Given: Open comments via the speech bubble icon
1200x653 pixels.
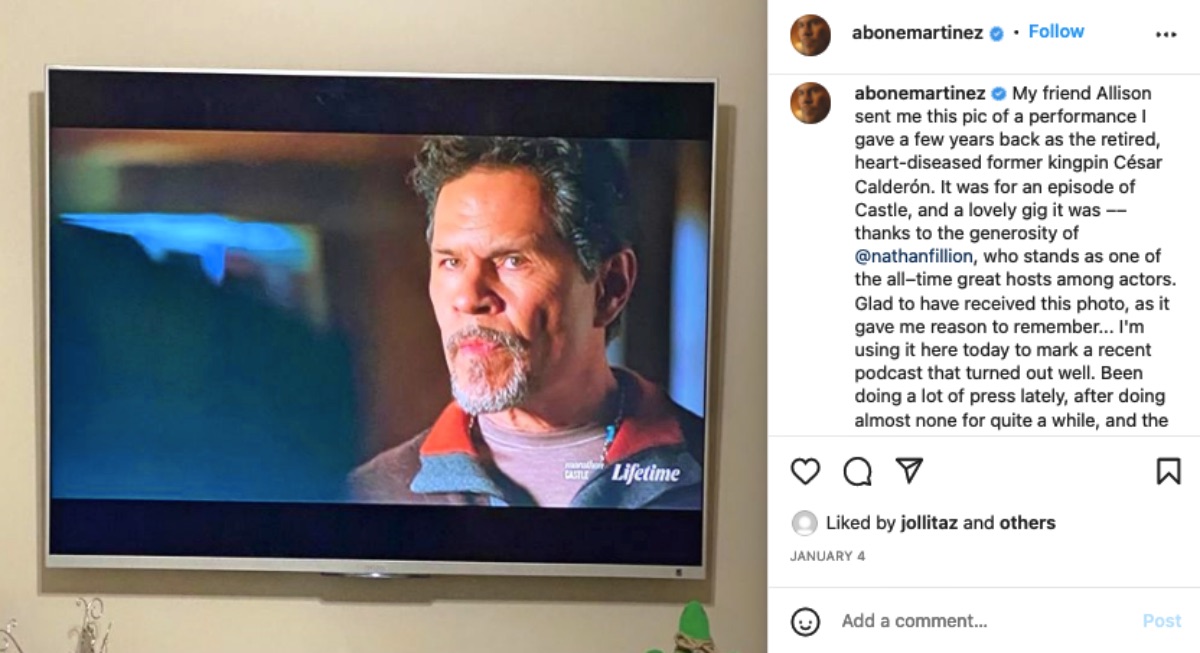Looking at the screenshot, I should tap(857, 471).
